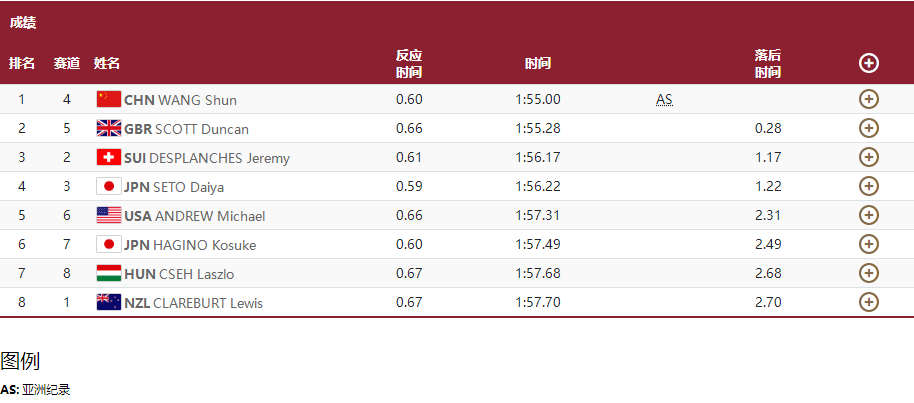Click the Great Britain flag icon
The image size is (914, 403).
click(109, 128)
